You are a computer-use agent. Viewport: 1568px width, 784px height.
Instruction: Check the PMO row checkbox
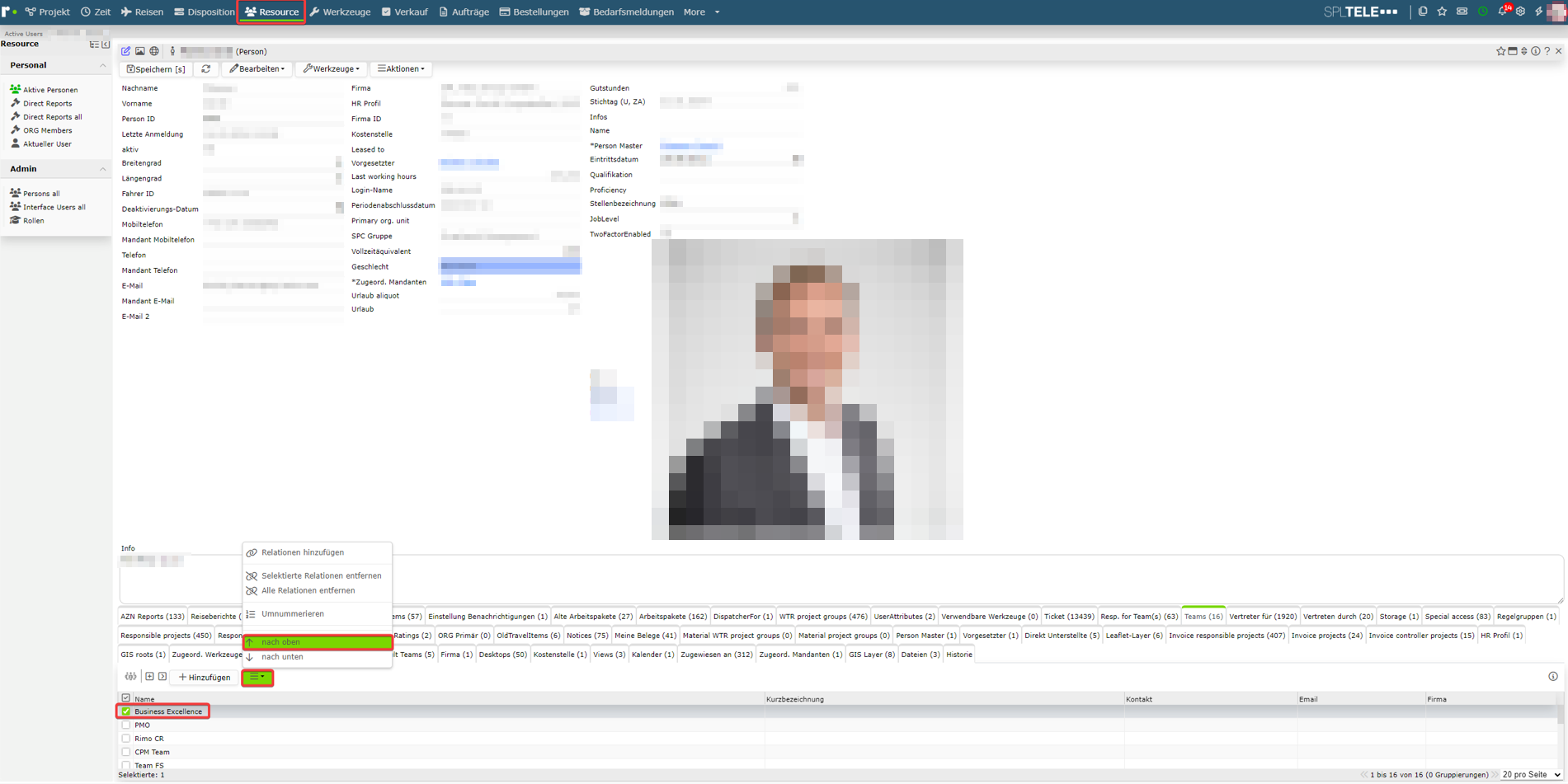[126, 725]
